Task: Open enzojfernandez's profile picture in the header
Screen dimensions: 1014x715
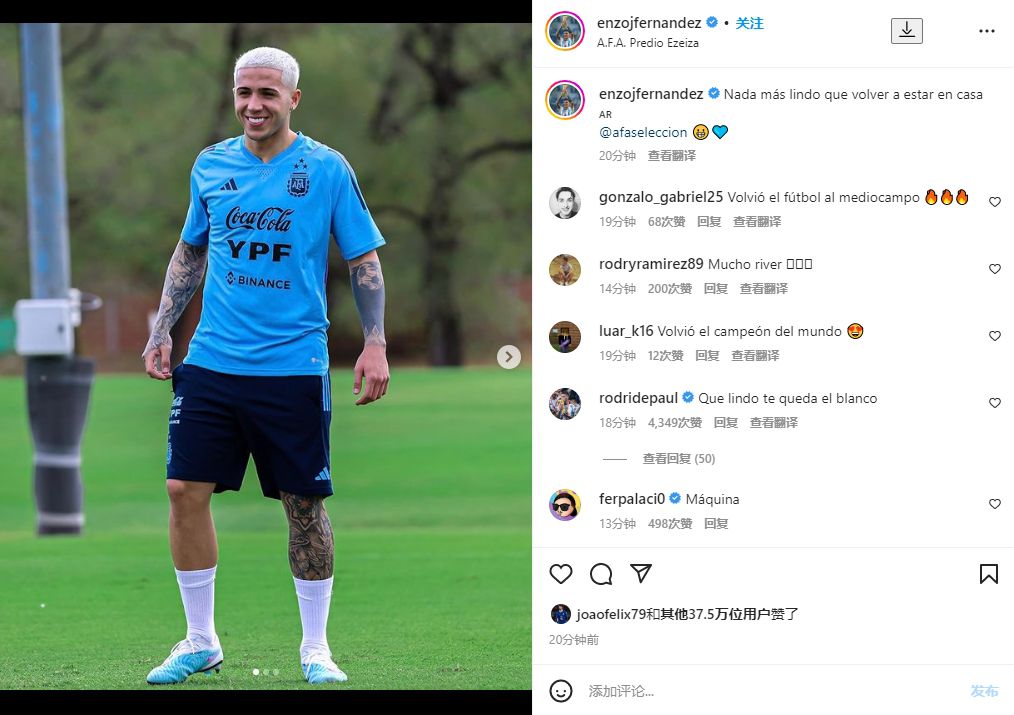Action: click(565, 30)
